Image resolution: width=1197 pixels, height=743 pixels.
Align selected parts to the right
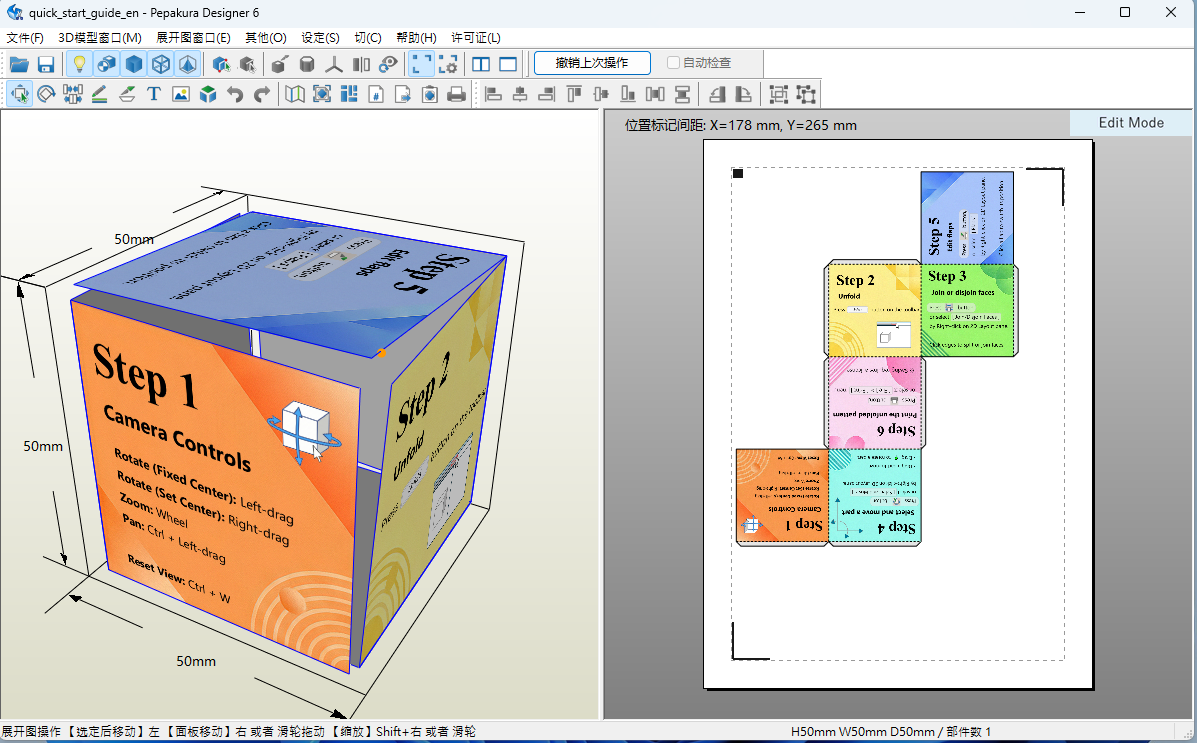pos(547,94)
